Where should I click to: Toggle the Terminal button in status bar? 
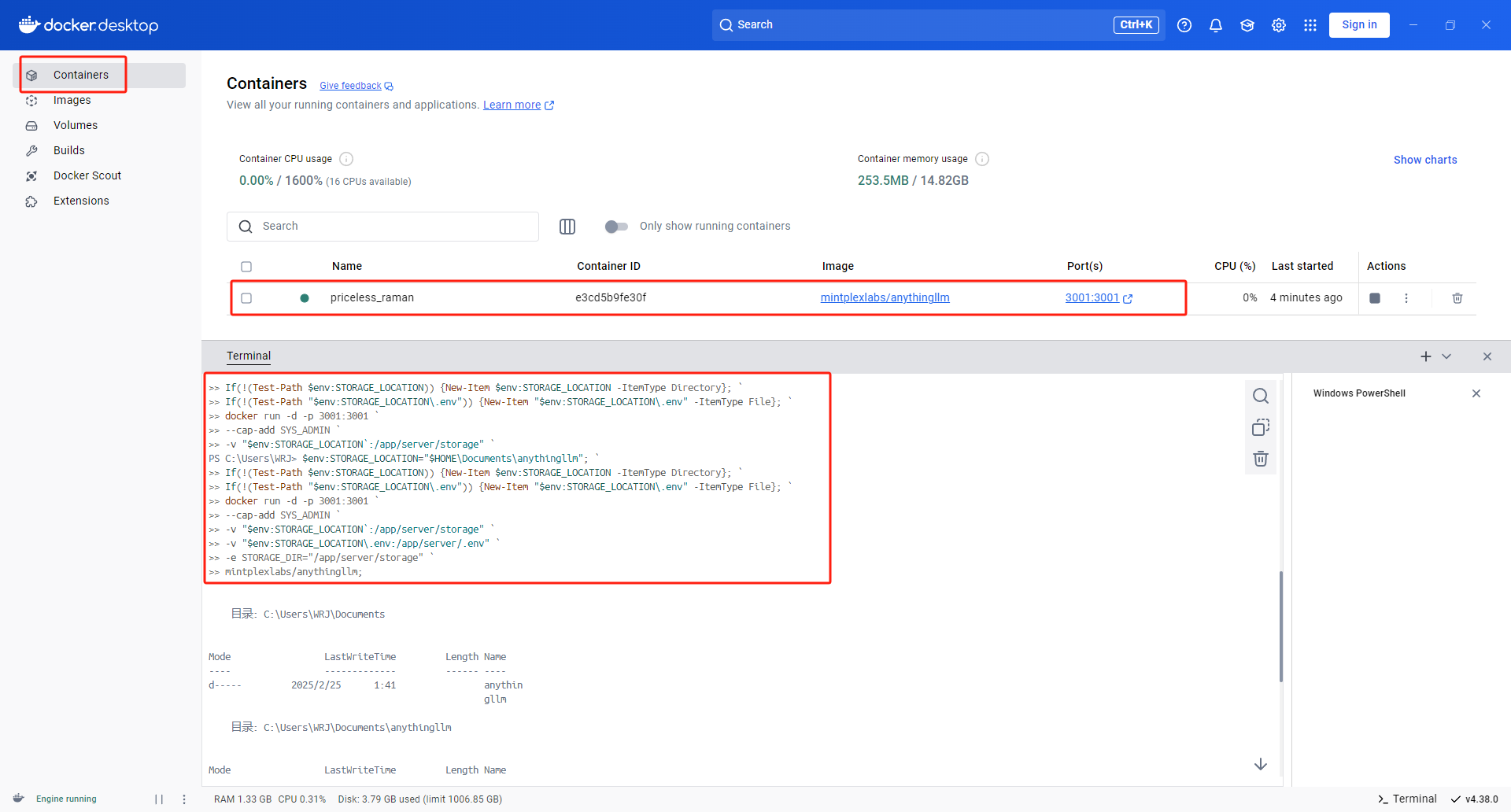coord(1407,799)
